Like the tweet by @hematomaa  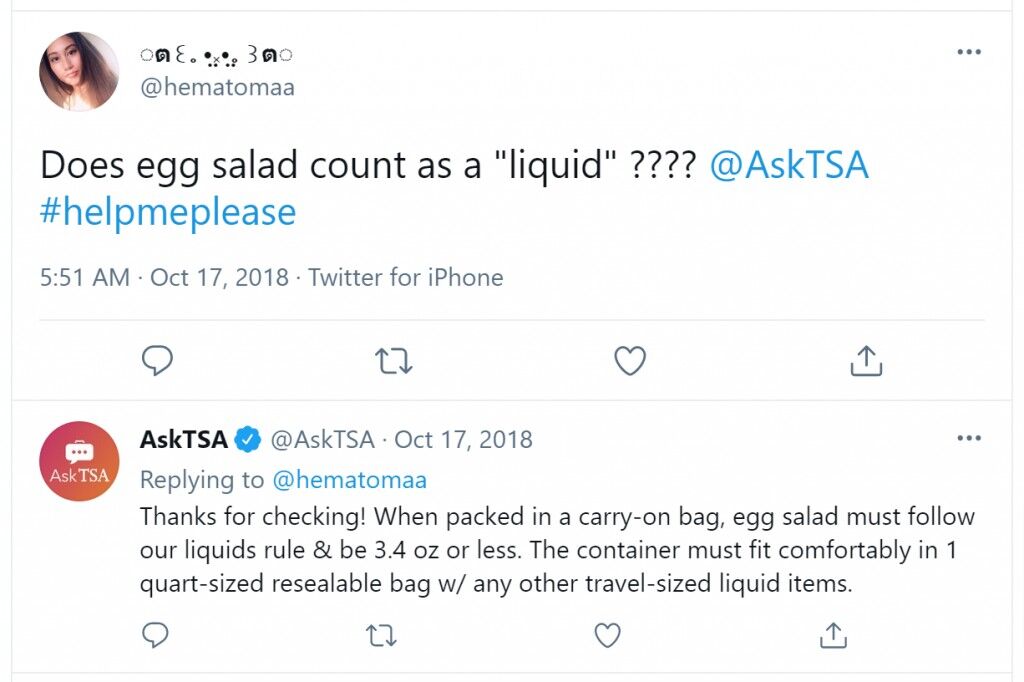pos(630,361)
